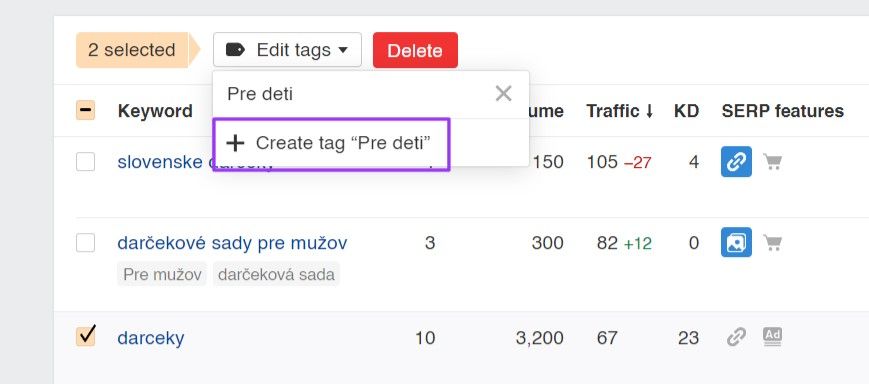The image size is (869, 384).
Task: Check the slovenske darčeky row checkbox
Action: pyautogui.click(x=85, y=162)
